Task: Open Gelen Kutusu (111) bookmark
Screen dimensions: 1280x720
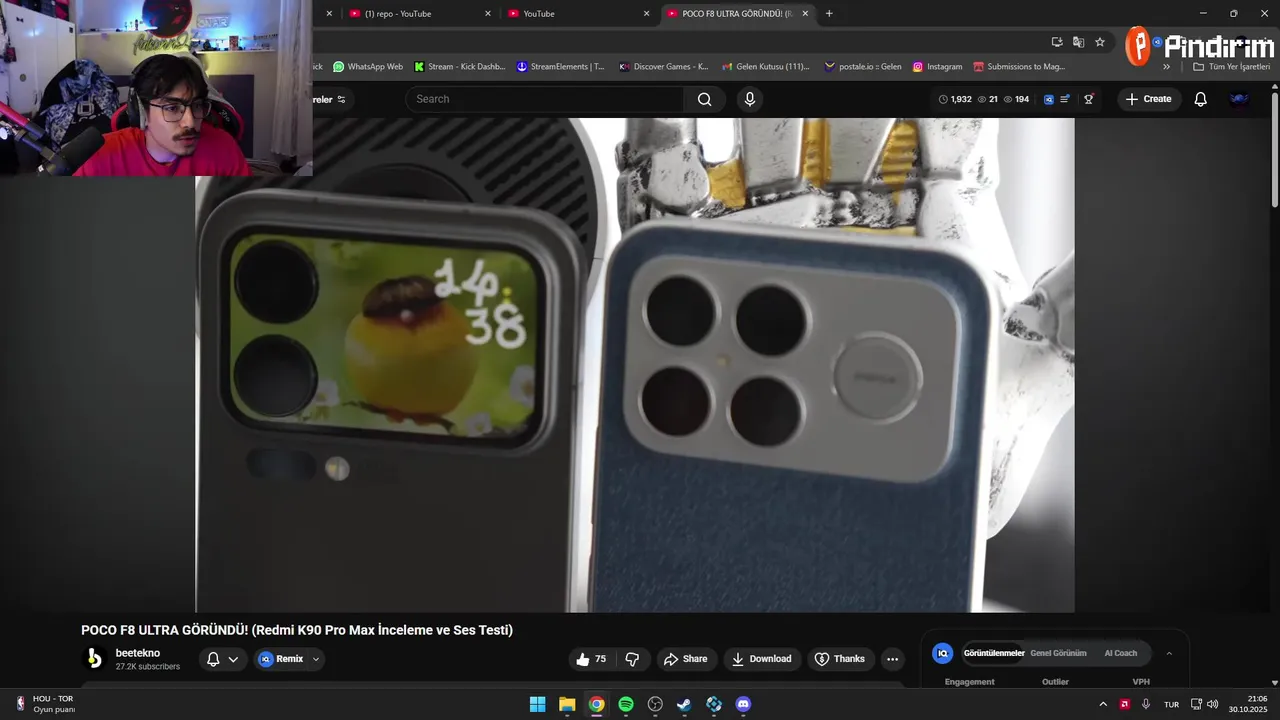Action: [765, 67]
